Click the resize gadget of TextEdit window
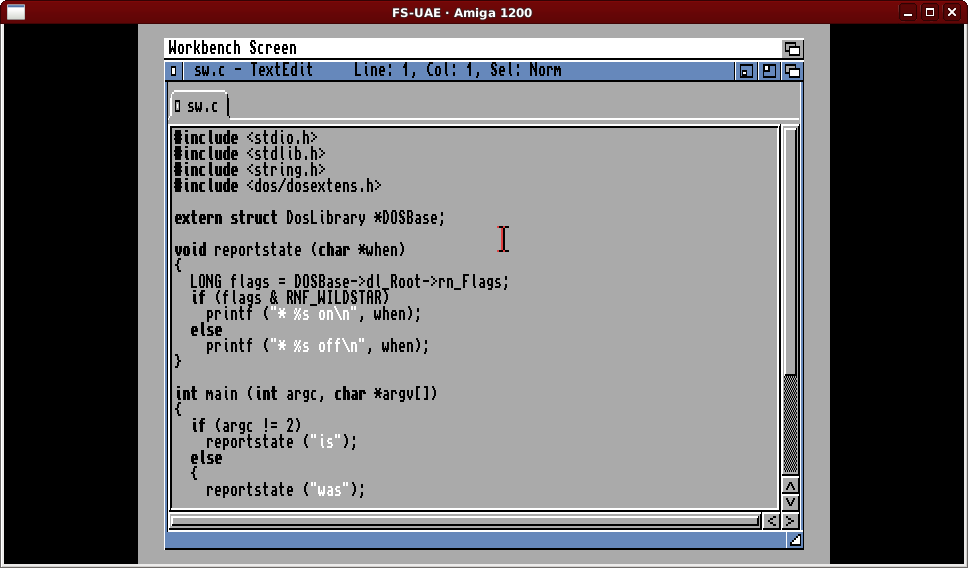This screenshot has height=568, width=968. pos(795,540)
